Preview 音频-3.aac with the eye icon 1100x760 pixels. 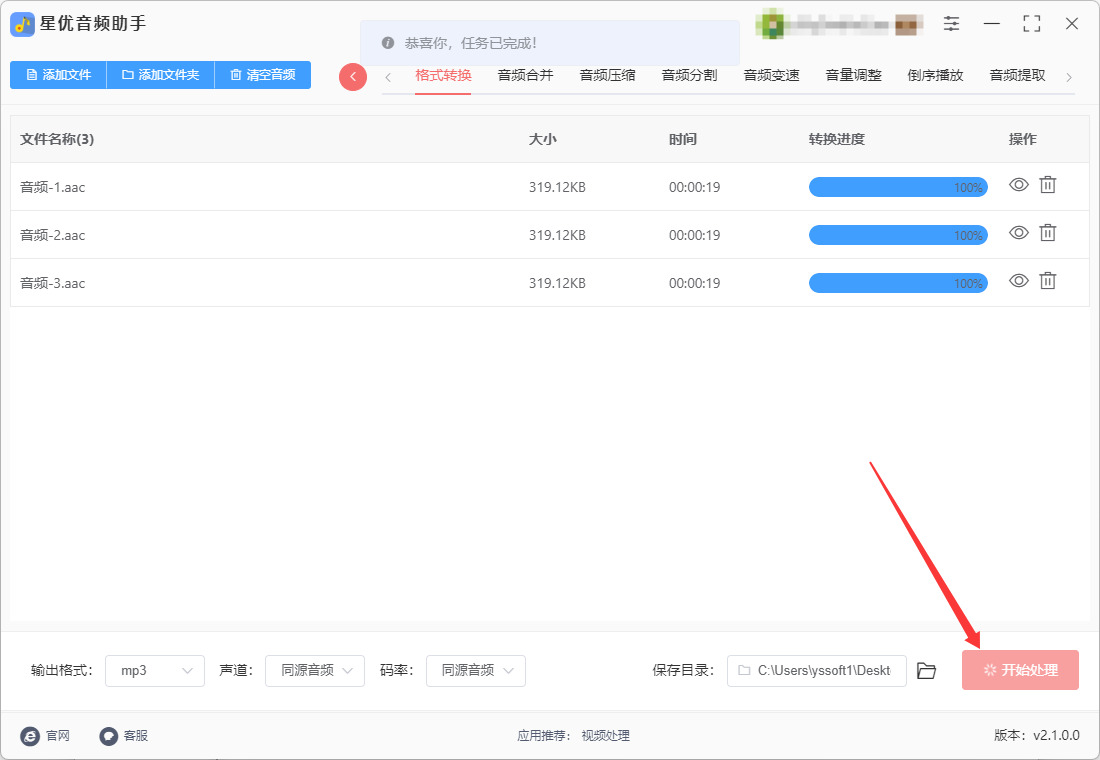pos(1019,281)
